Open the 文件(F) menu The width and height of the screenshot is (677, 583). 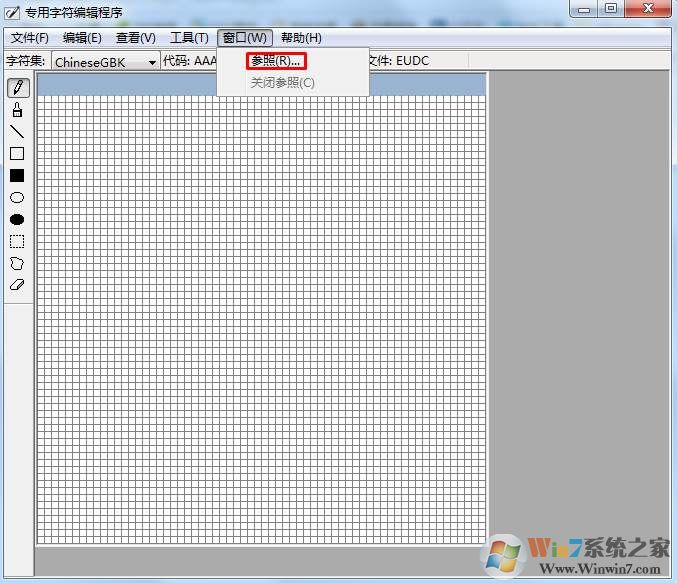tap(29, 38)
